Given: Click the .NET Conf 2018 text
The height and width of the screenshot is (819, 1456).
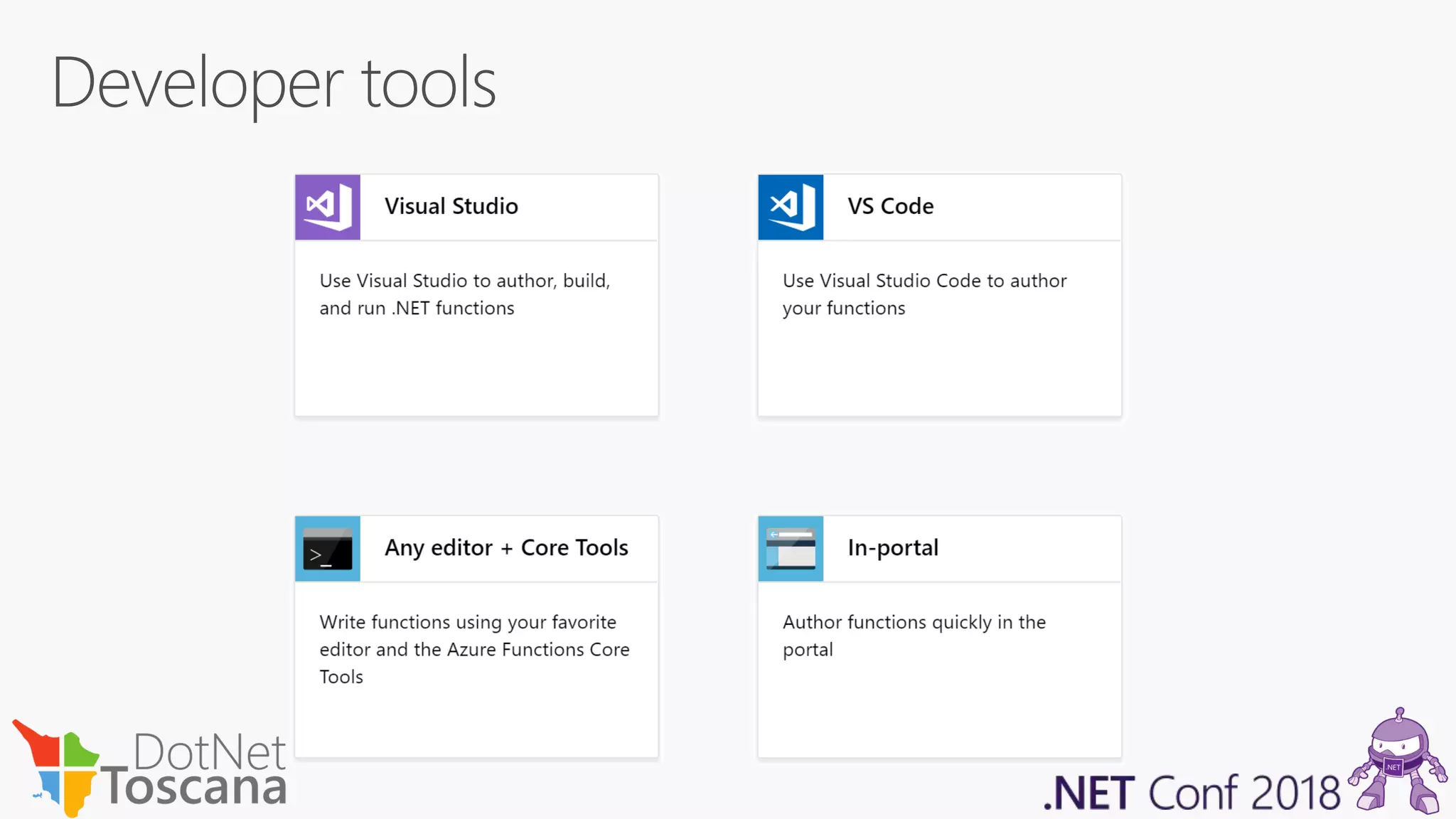Looking at the screenshot, I should (x=1192, y=792).
